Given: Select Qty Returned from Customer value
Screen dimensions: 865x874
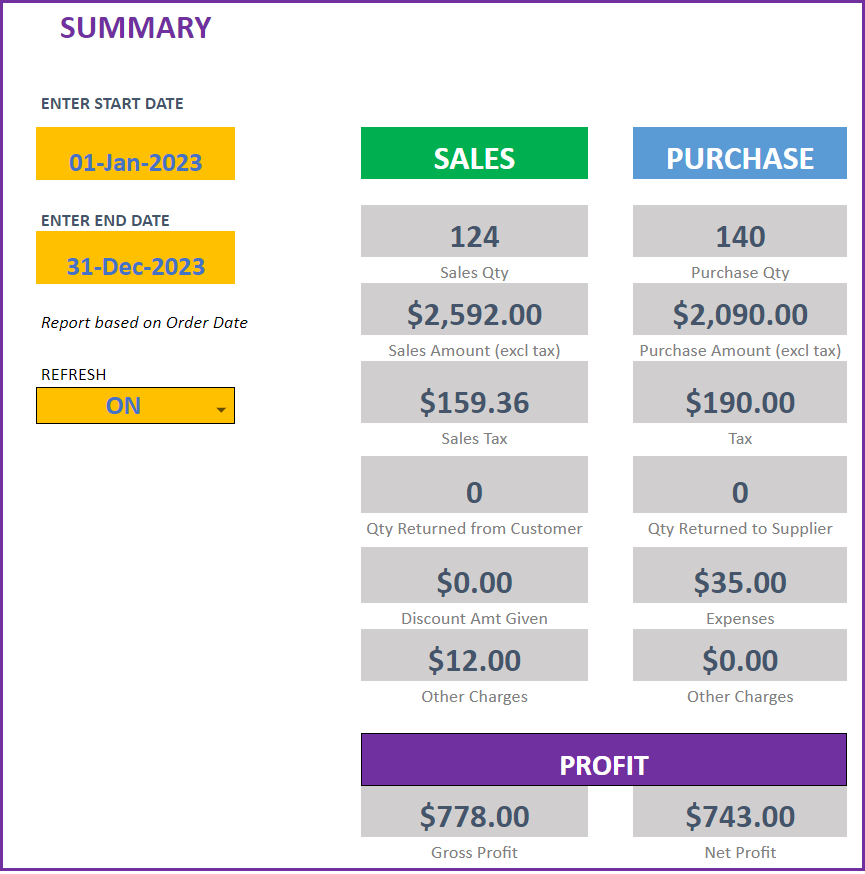Looking at the screenshot, I should coord(474,485).
